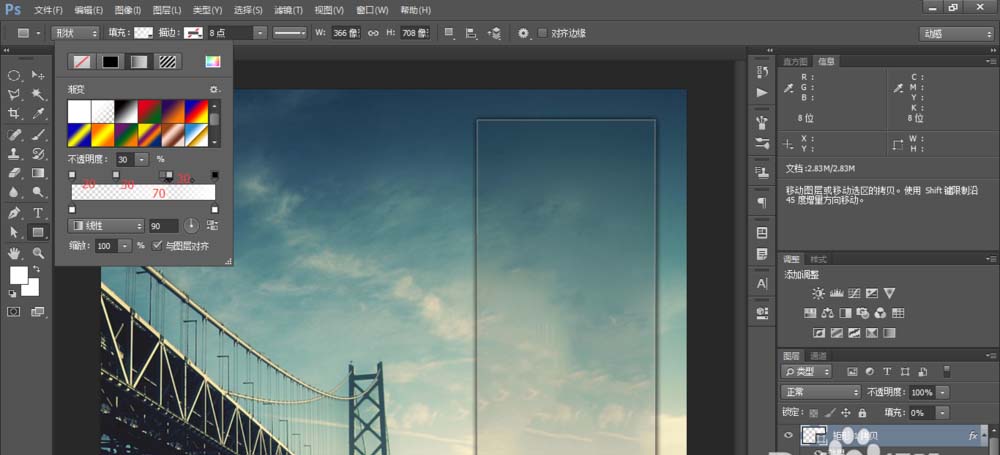The width and height of the screenshot is (1000, 455).
Task: Toggle link width and height chain
Action: pyautogui.click(x=373, y=33)
